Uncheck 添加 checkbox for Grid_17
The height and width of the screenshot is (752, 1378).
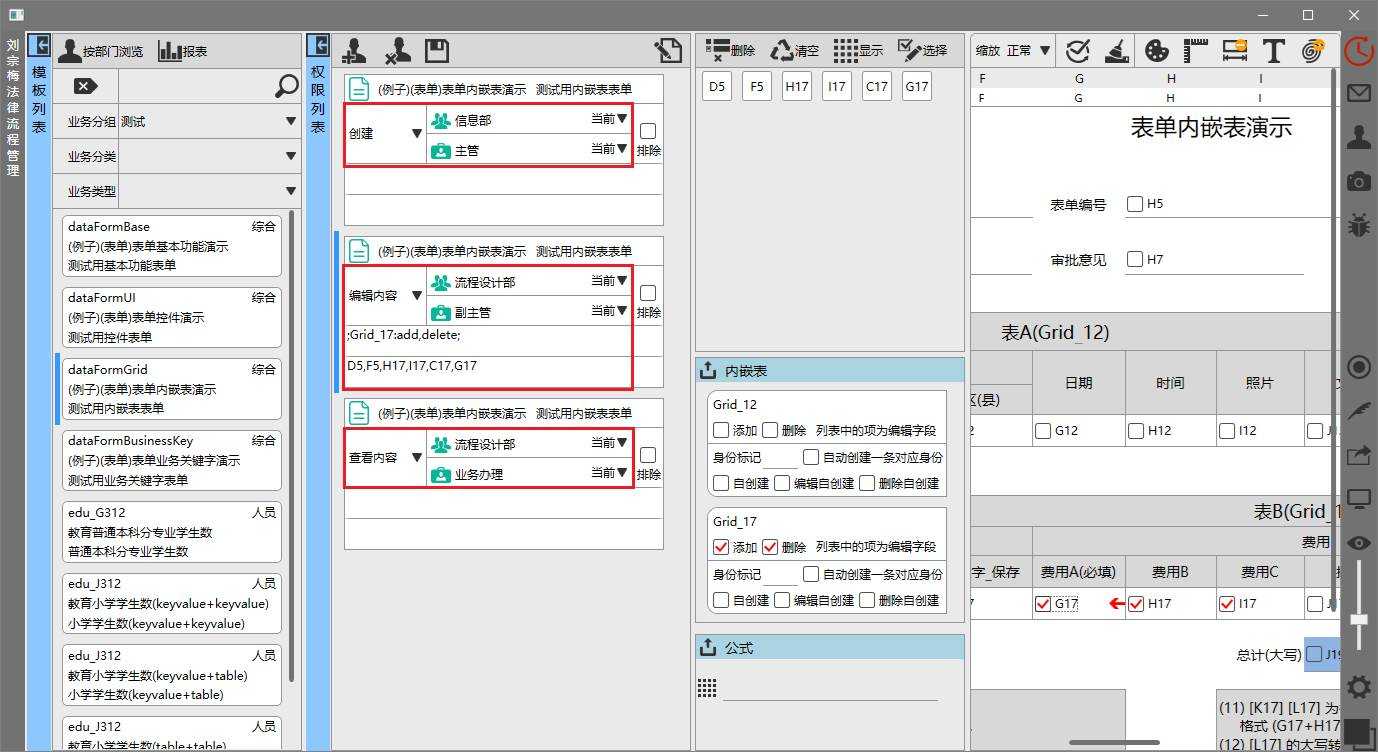(x=721, y=547)
